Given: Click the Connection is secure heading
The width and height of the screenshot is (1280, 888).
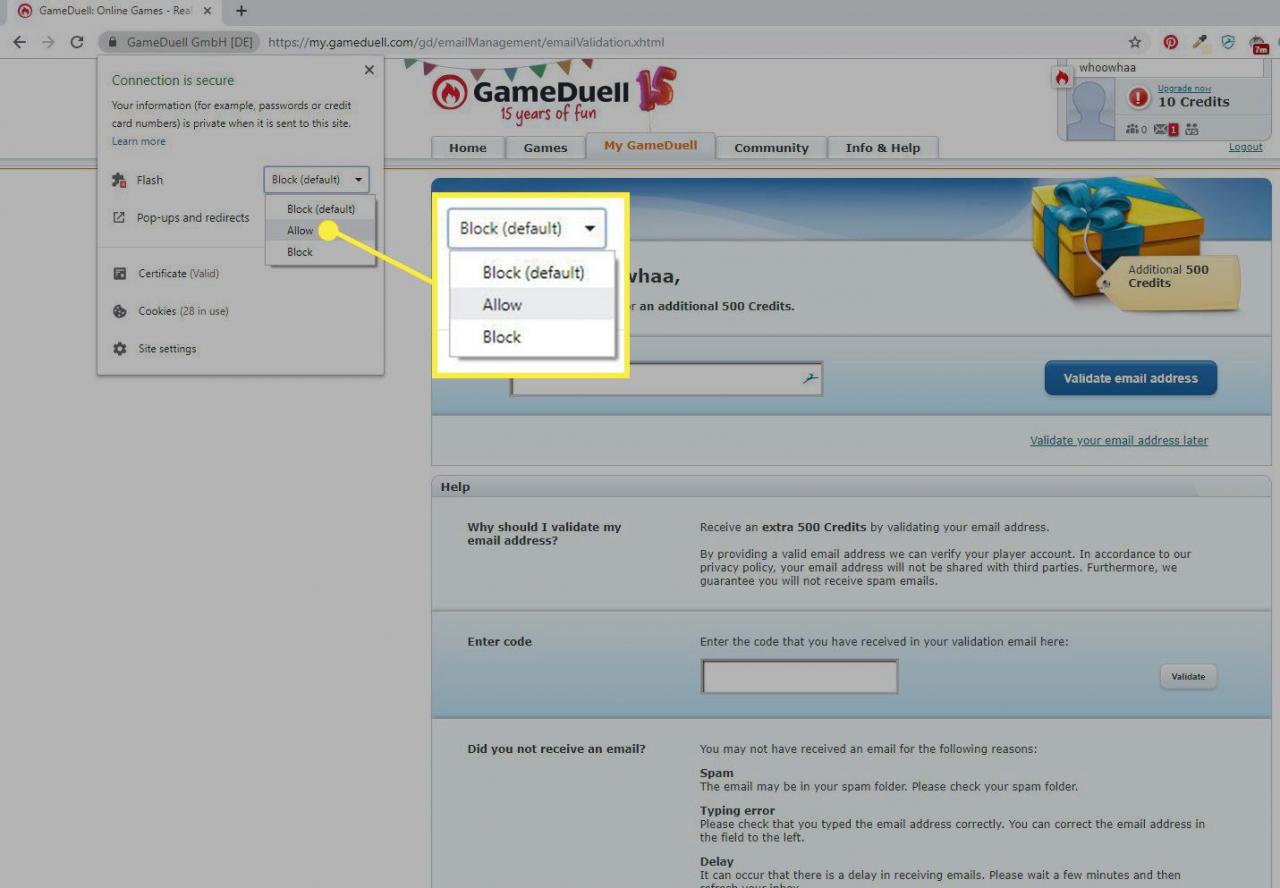Looking at the screenshot, I should pyautogui.click(x=173, y=80).
